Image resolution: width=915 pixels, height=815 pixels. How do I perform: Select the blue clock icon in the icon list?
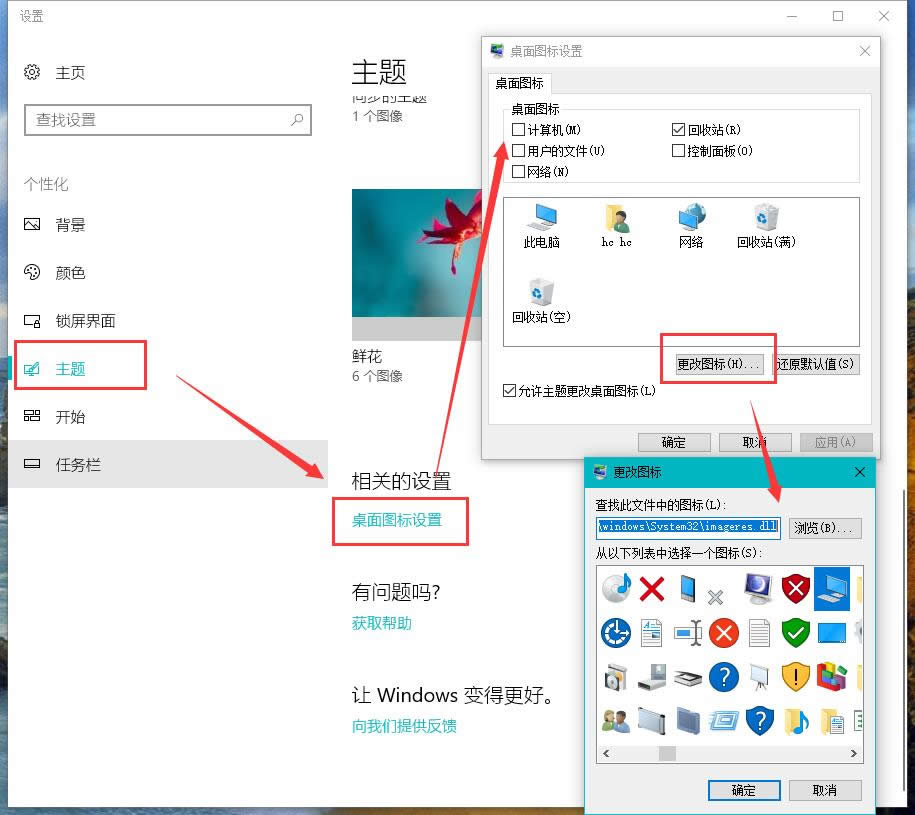(x=614, y=633)
